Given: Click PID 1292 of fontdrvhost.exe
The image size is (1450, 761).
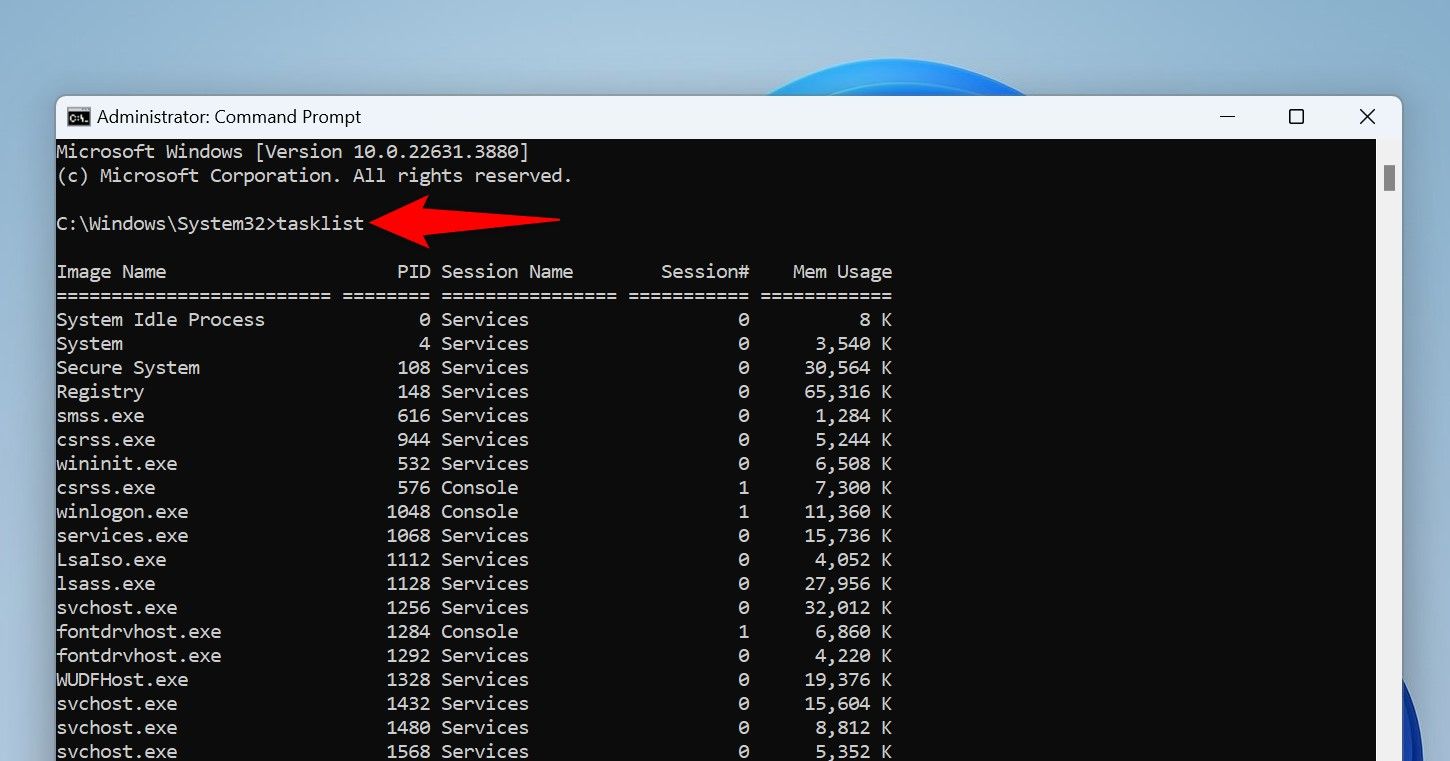Looking at the screenshot, I should pyautogui.click(x=408, y=656).
